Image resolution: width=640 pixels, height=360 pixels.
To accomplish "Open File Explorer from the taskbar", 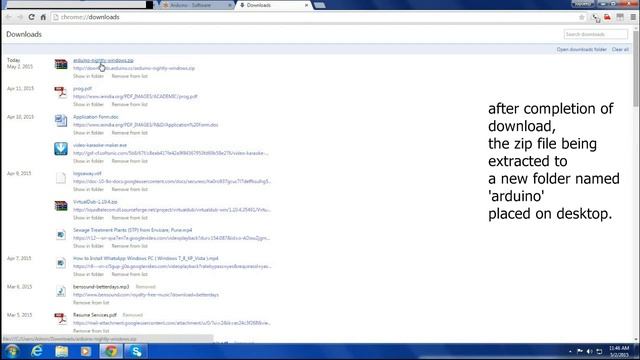I will point(62,351).
